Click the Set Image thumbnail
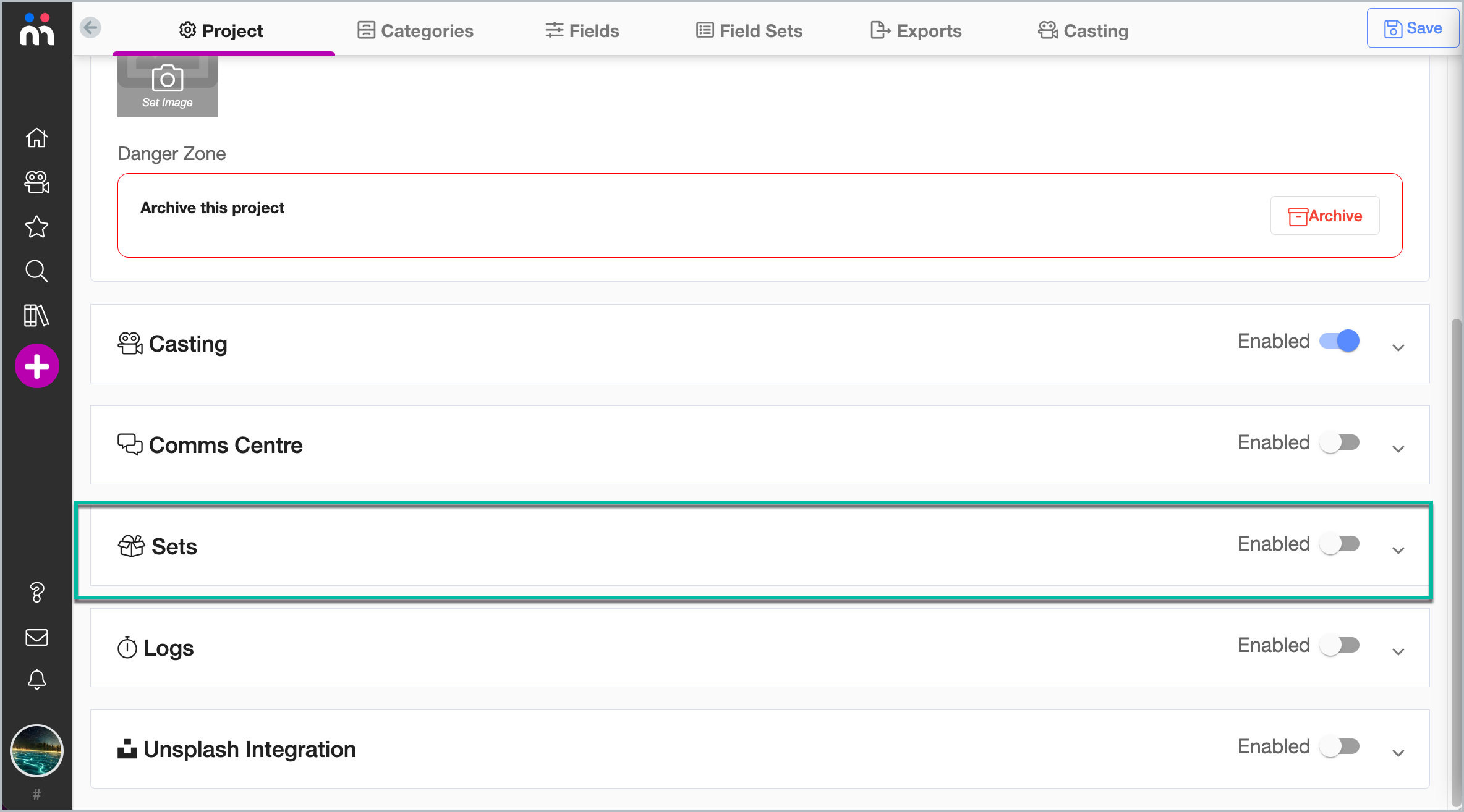This screenshot has height=812, width=1464. pos(168,87)
